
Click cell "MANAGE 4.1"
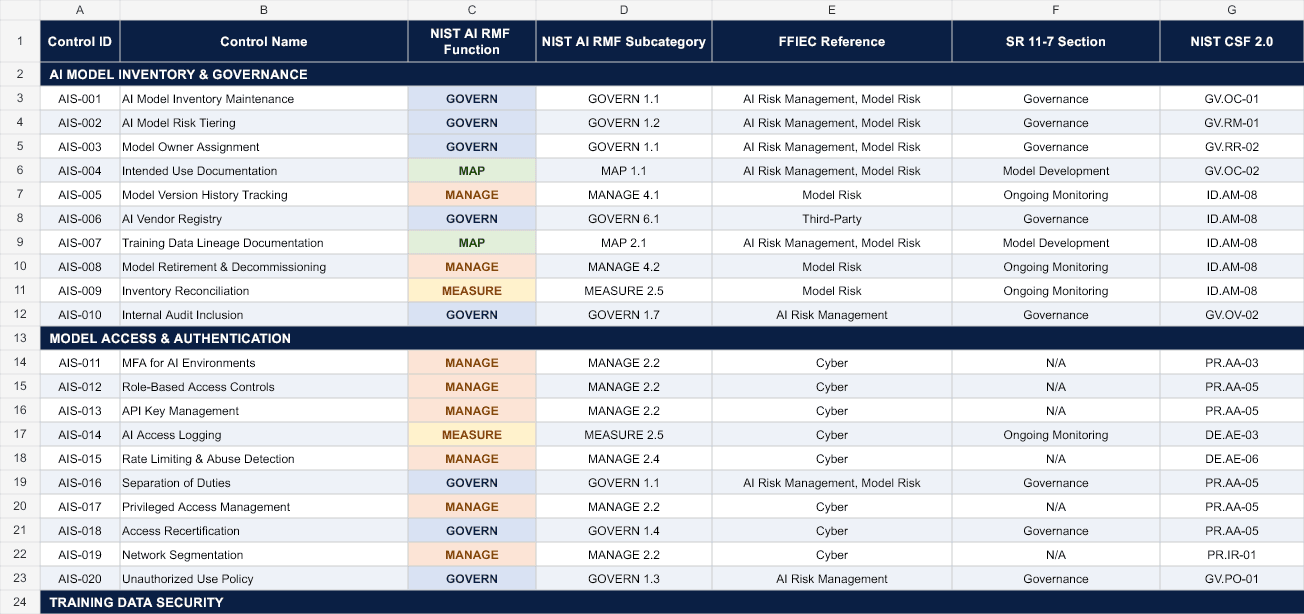pyautogui.click(x=624, y=194)
